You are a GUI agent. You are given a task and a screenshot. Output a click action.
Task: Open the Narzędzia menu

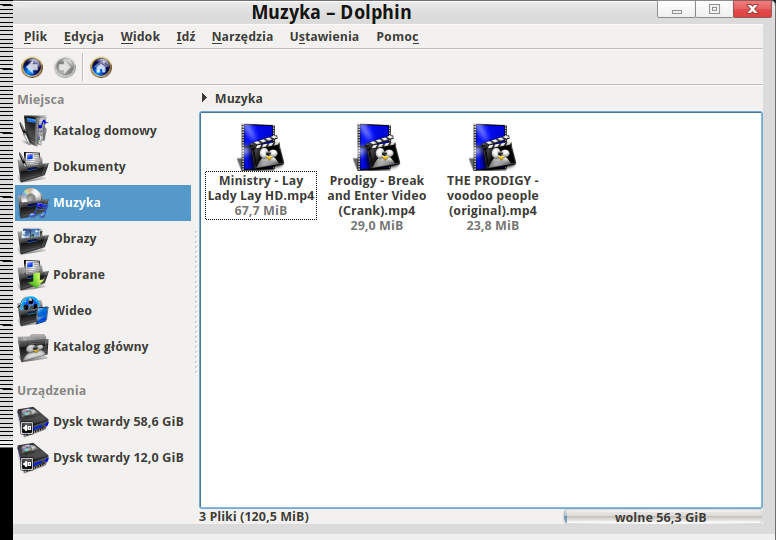pyautogui.click(x=242, y=37)
